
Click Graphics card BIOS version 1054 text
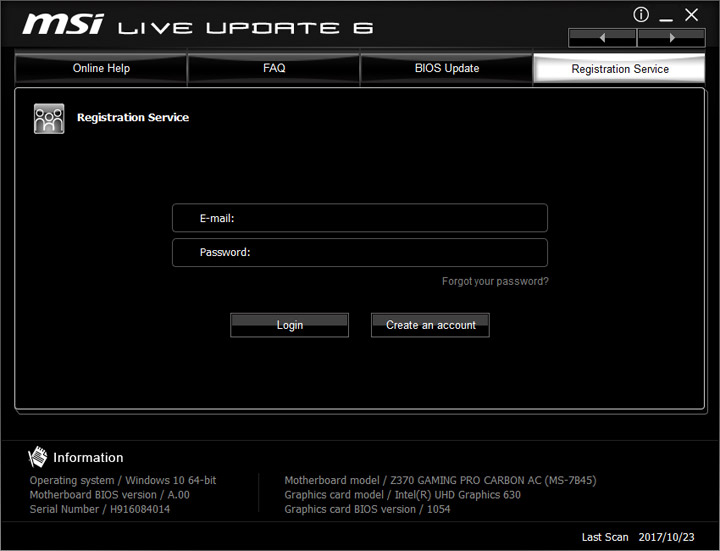[367, 509]
